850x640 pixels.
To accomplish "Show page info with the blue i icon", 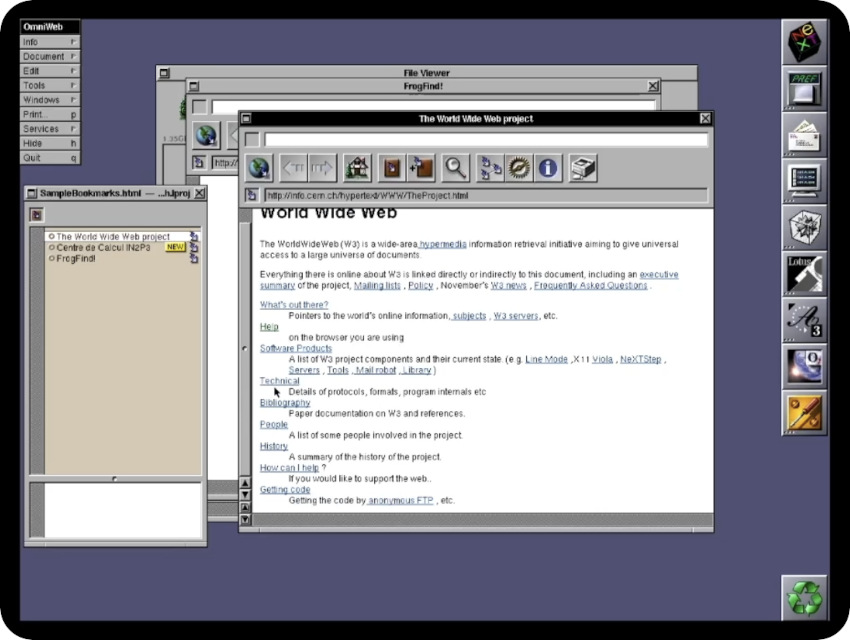I will pos(548,168).
